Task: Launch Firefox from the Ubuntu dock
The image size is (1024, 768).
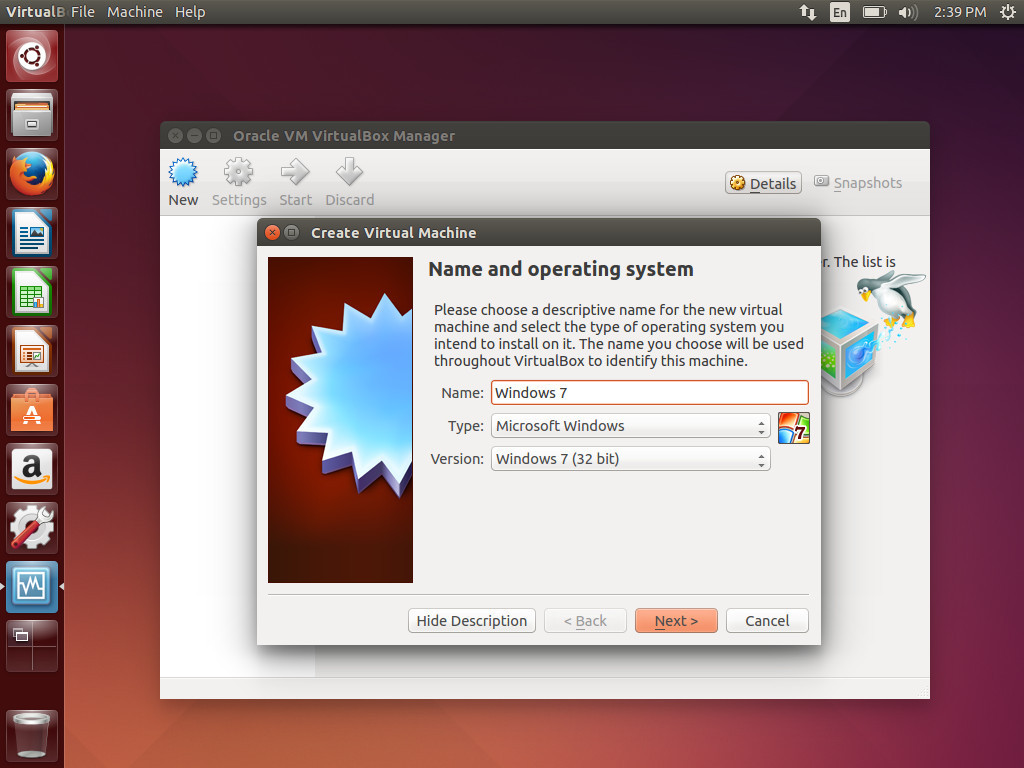Action: tap(32, 175)
